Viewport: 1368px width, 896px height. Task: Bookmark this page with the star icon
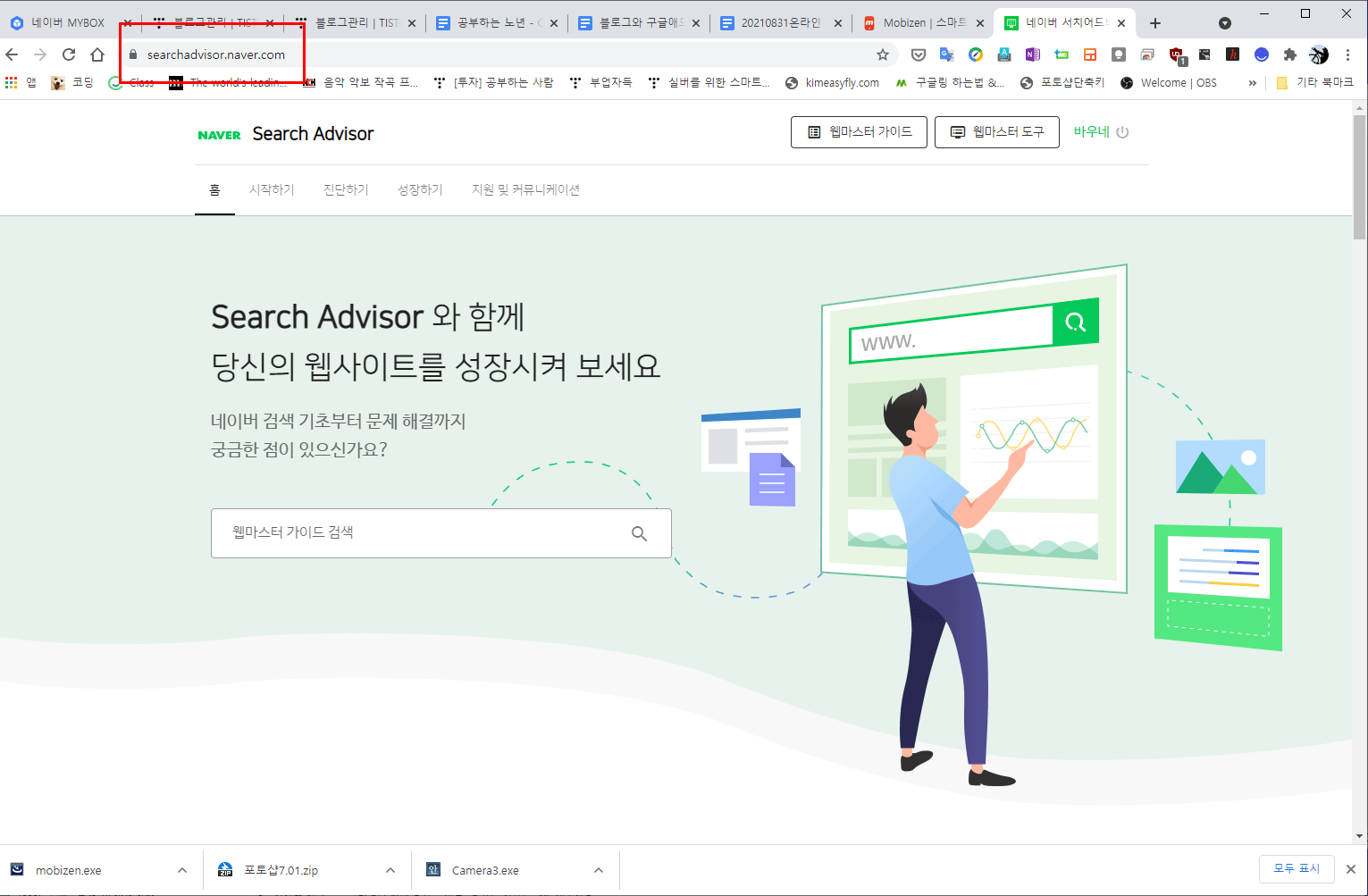click(883, 54)
